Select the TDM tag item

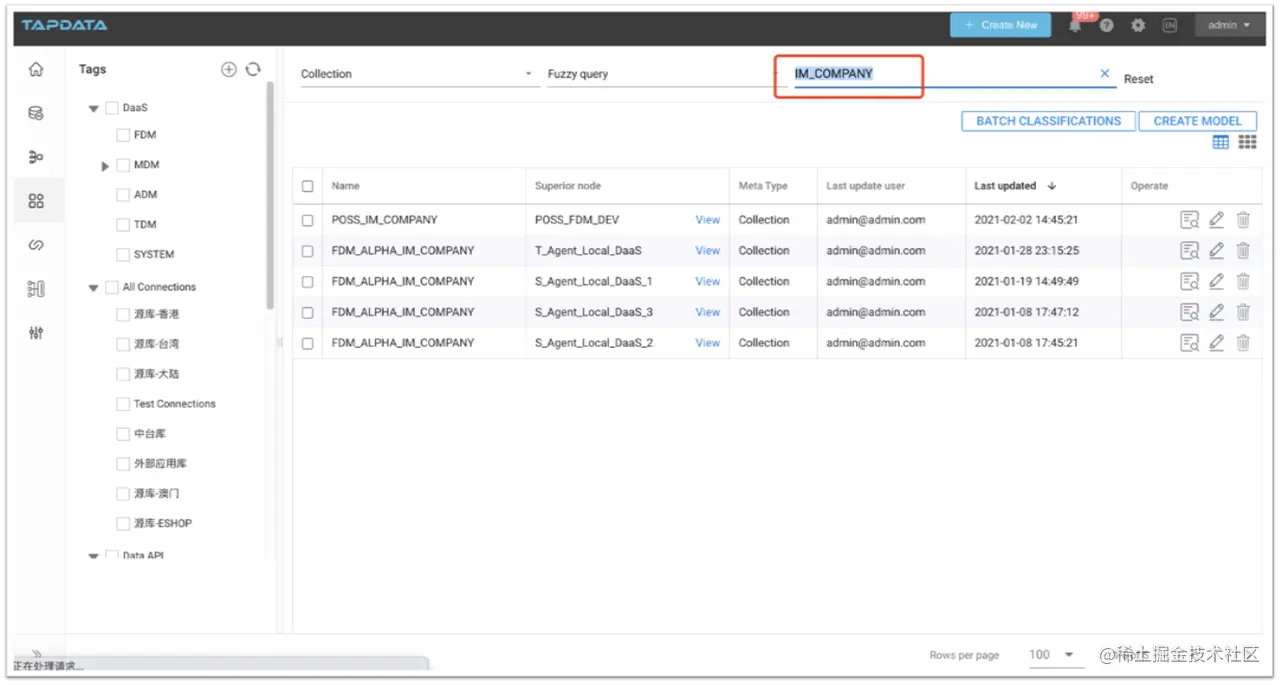point(145,225)
